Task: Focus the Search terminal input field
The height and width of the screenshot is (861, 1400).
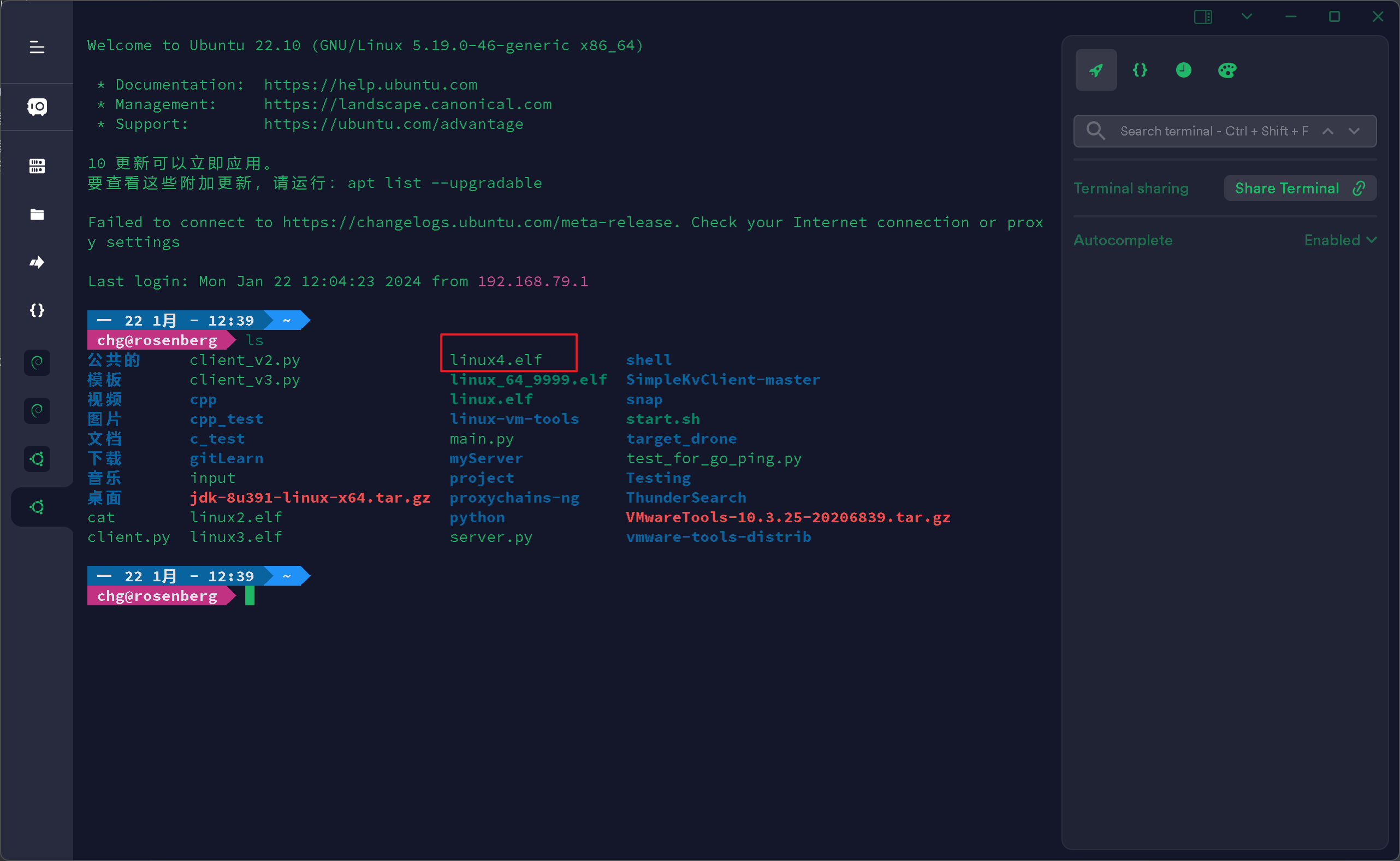Action: click(1212, 131)
